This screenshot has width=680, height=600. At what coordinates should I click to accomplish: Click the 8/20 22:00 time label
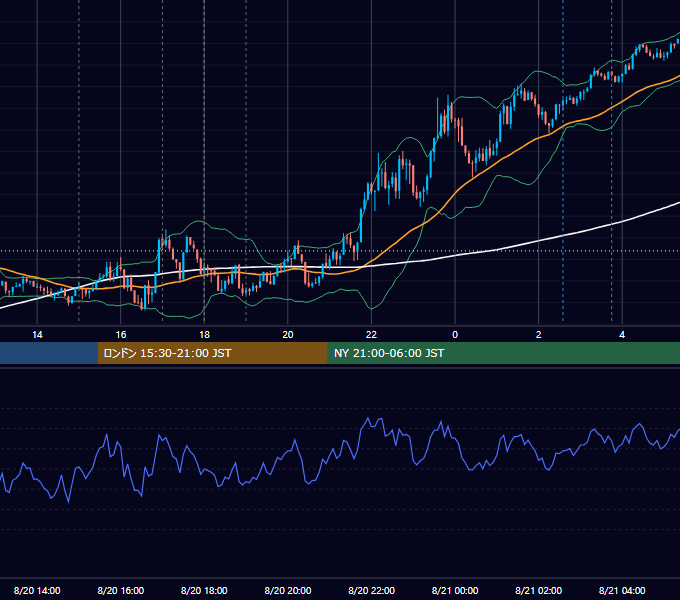click(371, 590)
